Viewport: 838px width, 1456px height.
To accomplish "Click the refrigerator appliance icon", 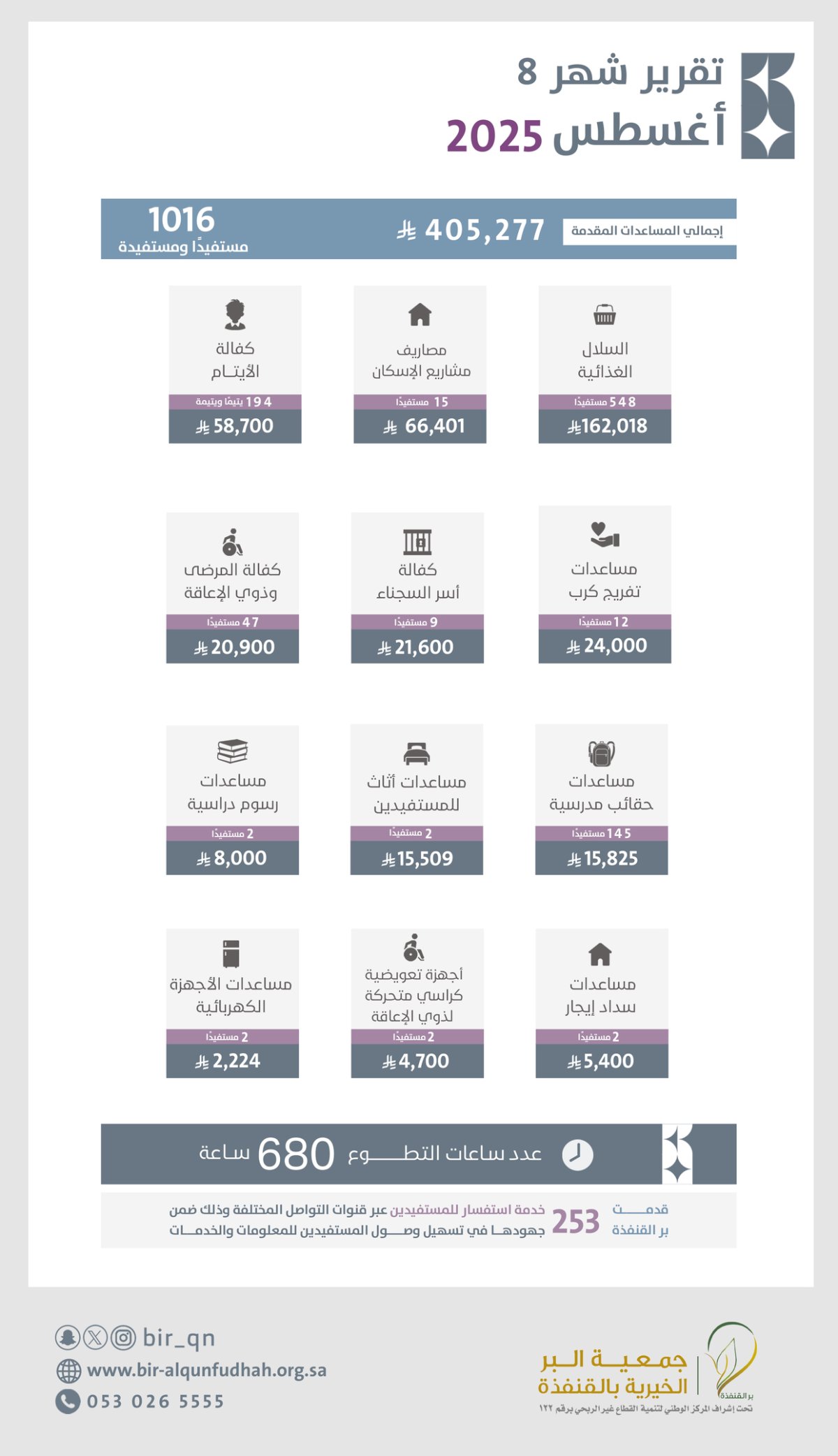I will tap(231, 953).
